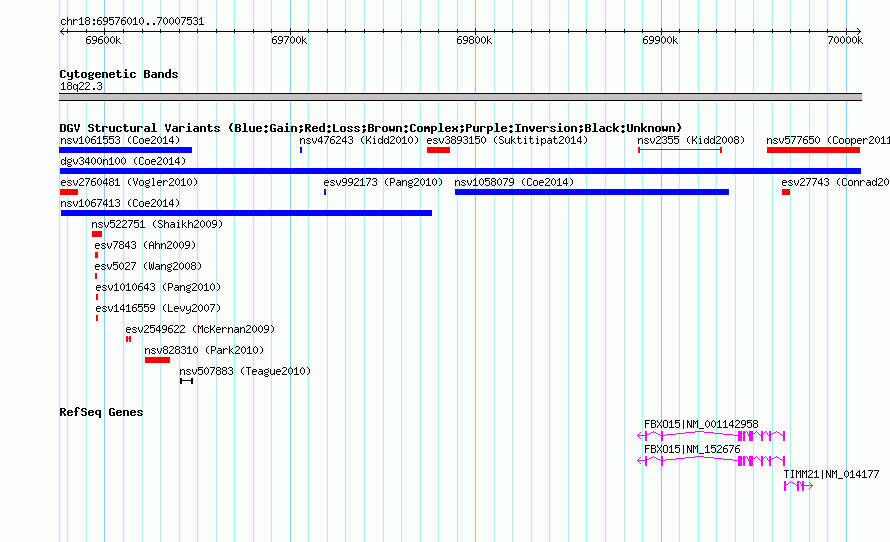This screenshot has height=542, width=890.
Task: Click the nsv577650 (Cooper2011) label
Action: pos(828,140)
